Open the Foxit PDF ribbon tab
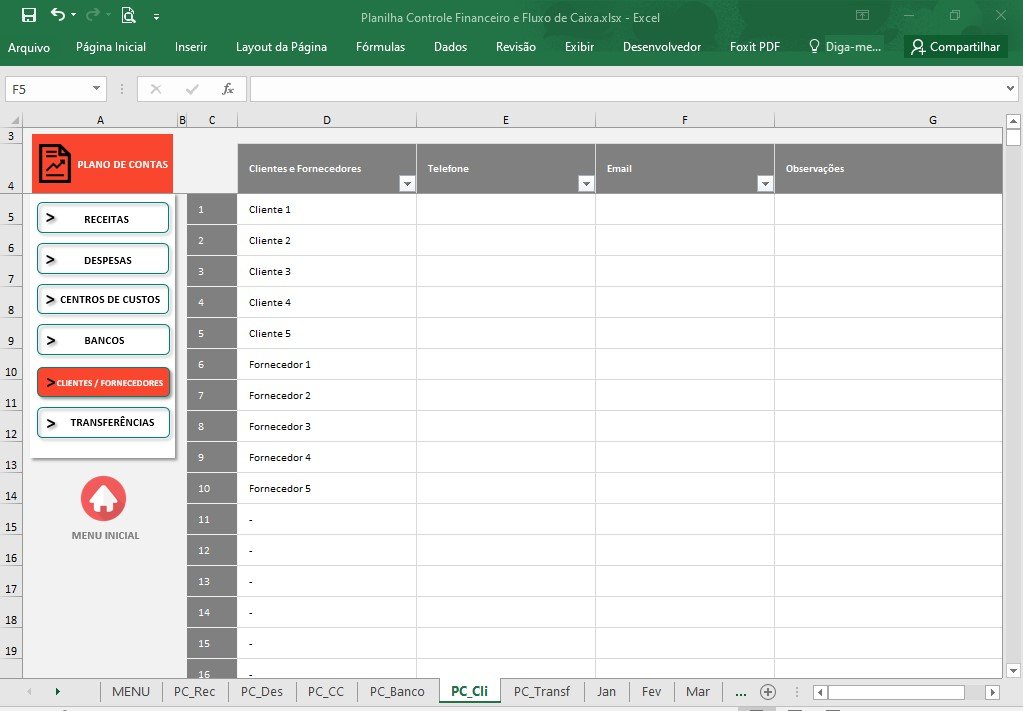 coord(754,47)
